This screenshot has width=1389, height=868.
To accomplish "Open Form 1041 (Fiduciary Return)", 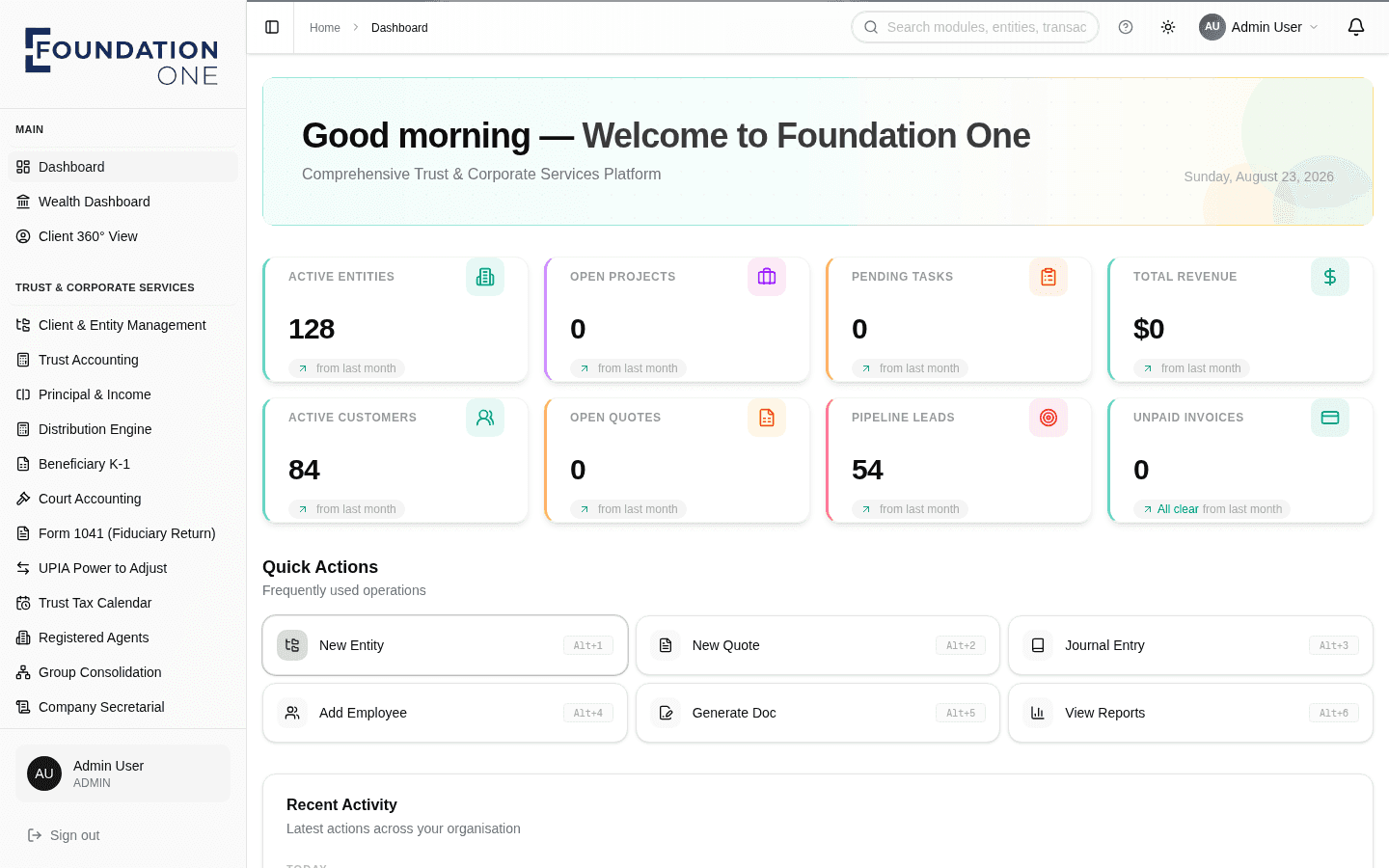I will [123, 533].
